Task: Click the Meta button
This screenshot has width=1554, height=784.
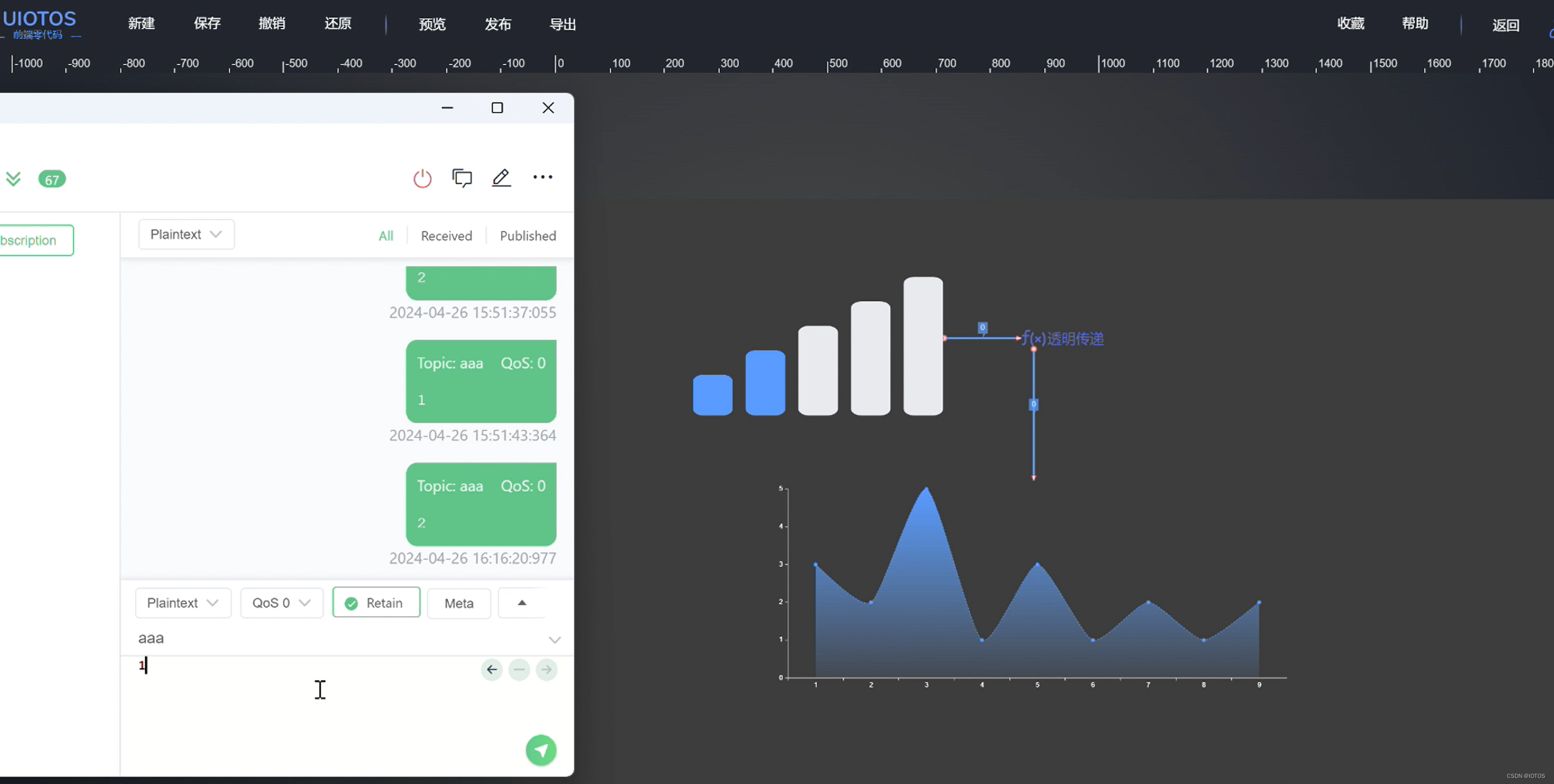Action: point(459,602)
